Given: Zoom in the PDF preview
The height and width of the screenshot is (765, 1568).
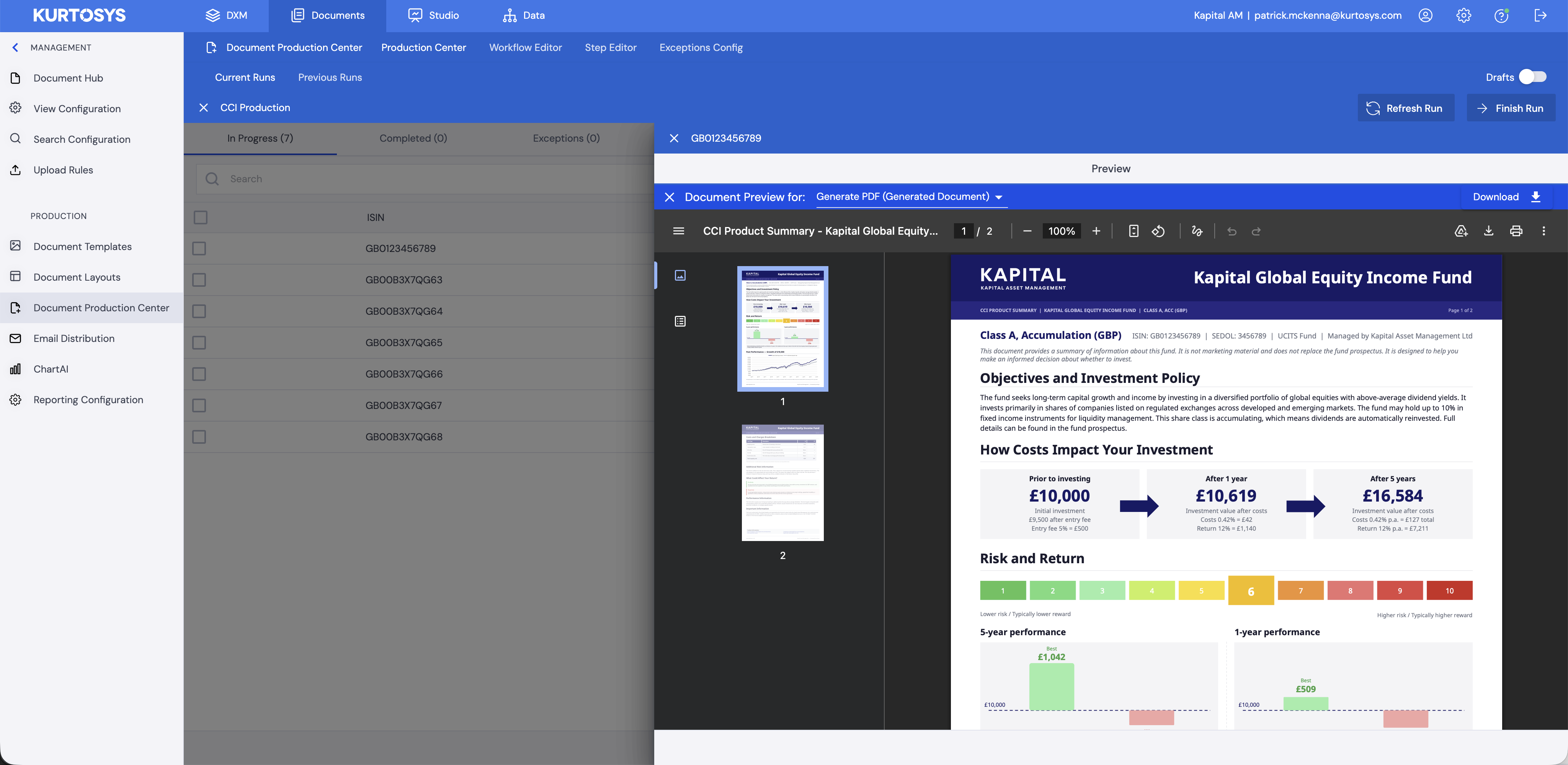Looking at the screenshot, I should coord(1096,231).
